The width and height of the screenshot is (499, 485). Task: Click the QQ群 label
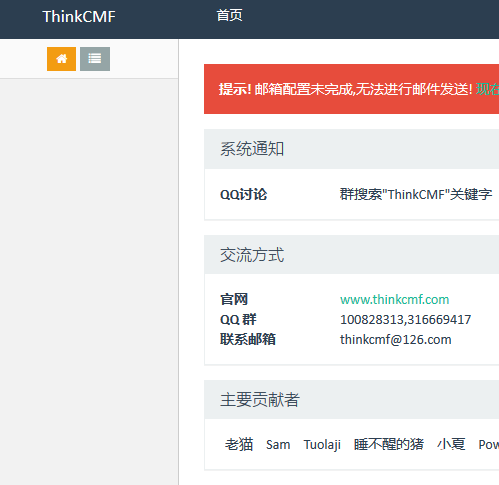238,320
